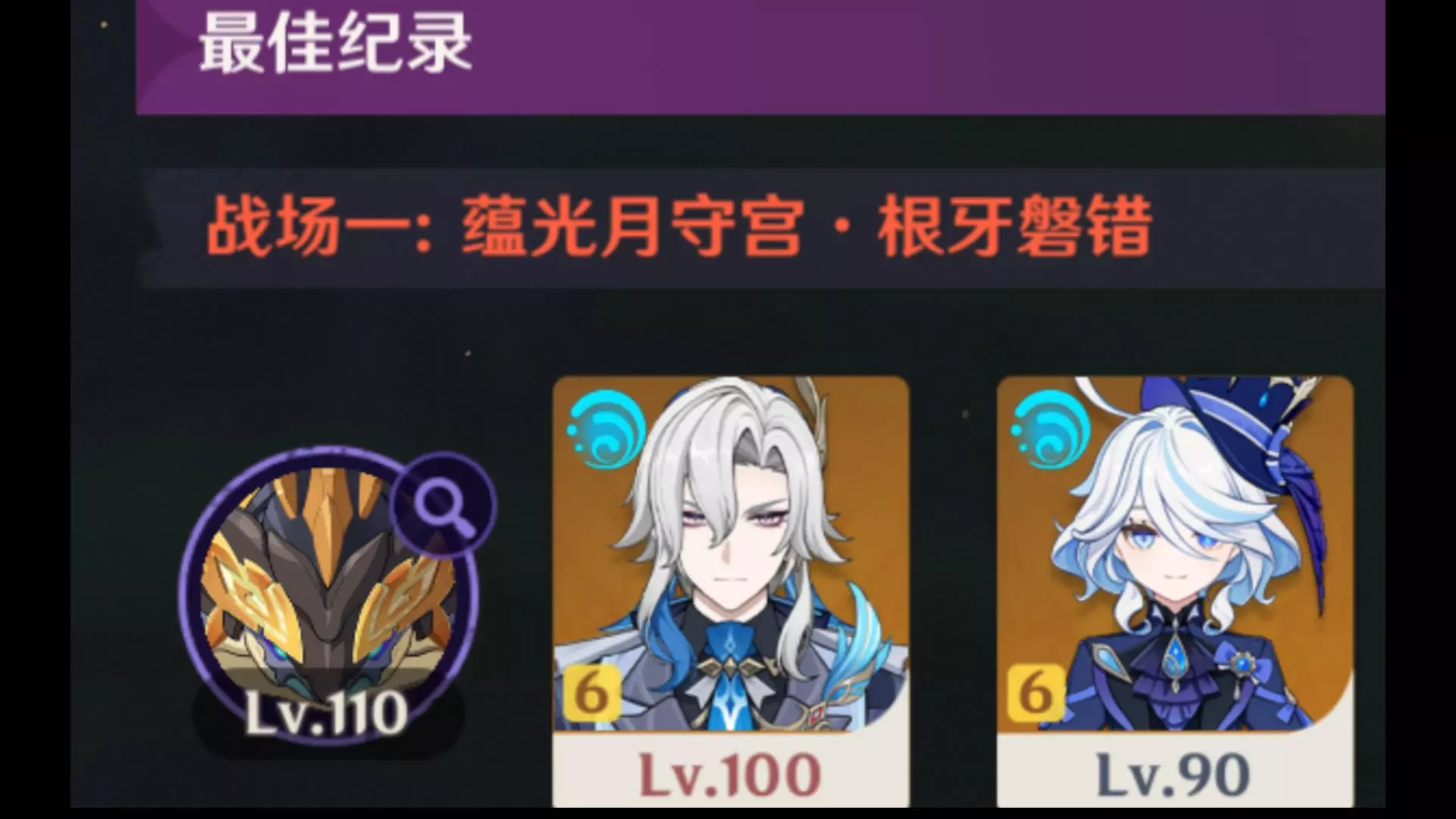The image size is (1456, 819).
Task: Open boss details via the magnifier icon
Action: pos(444,504)
